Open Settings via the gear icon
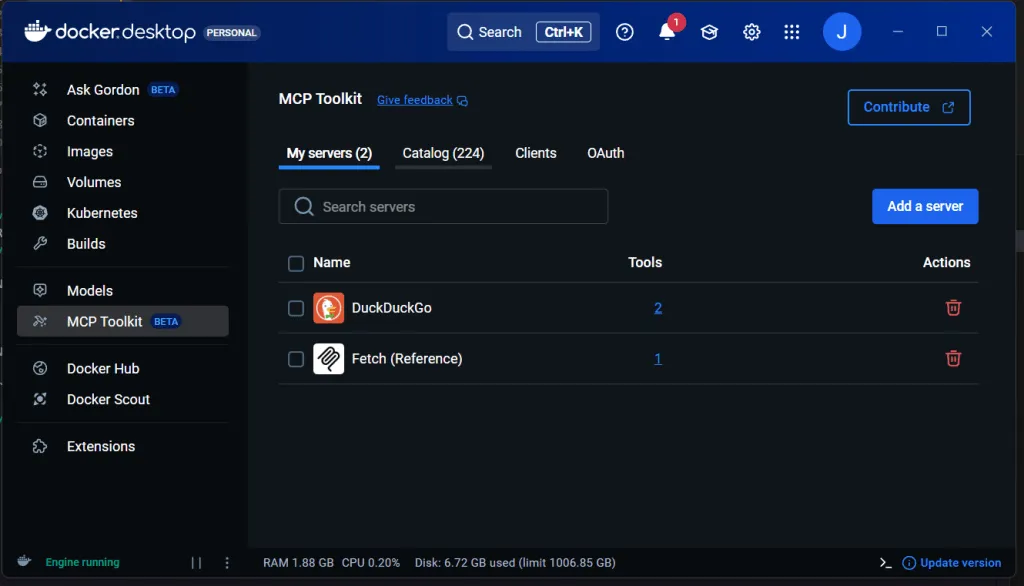This screenshot has height=586, width=1024. point(751,31)
